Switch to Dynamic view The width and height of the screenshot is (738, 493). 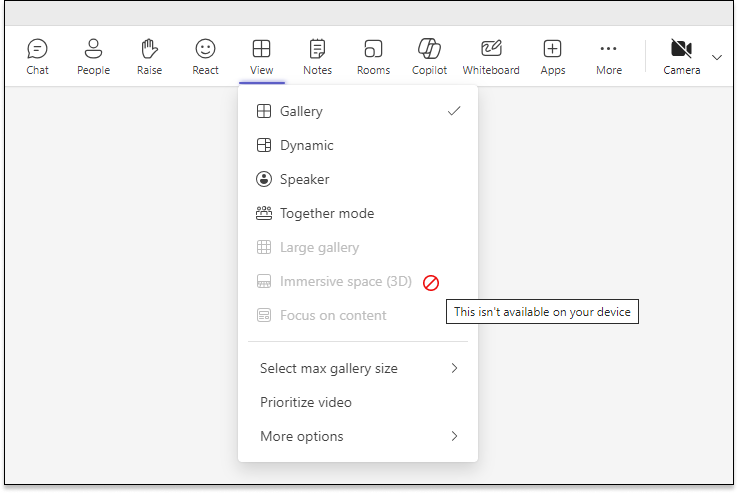pyautogui.click(x=358, y=145)
